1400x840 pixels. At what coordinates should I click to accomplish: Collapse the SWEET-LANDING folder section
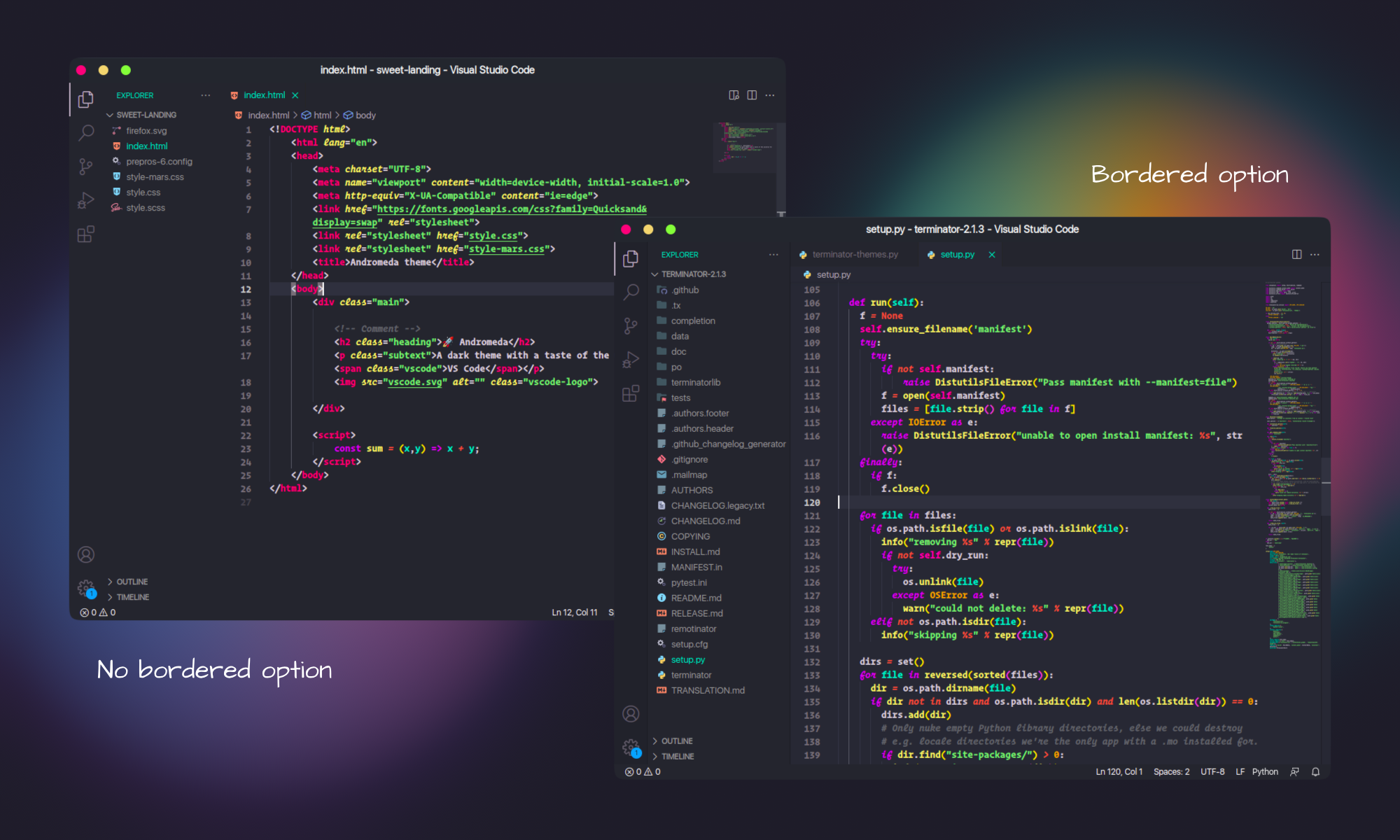pyautogui.click(x=146, y=115)
